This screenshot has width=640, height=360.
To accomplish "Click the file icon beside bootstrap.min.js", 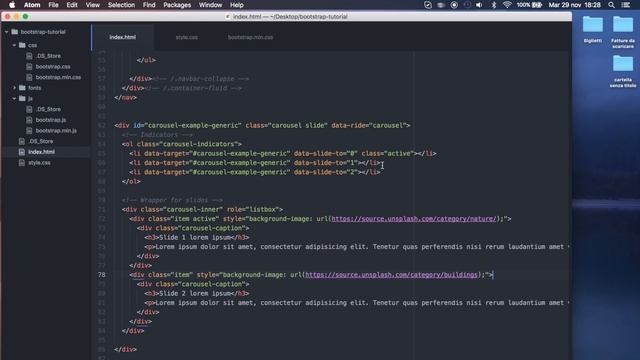I will click(29, 131).
